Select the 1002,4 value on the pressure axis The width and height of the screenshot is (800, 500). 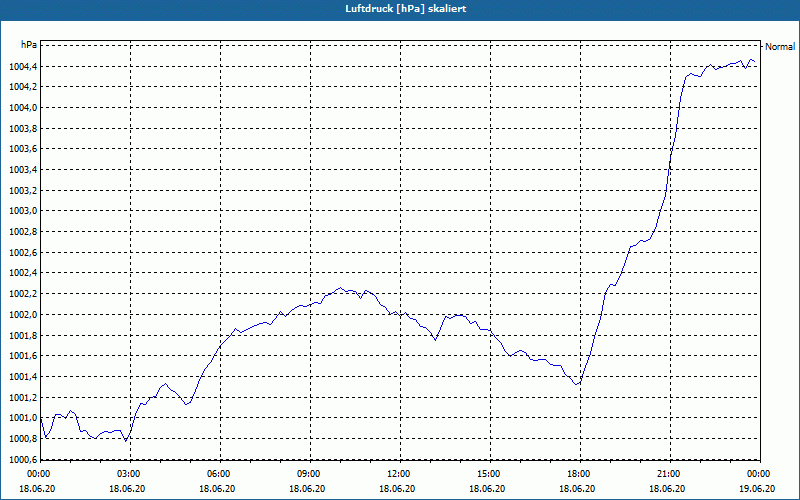(23, 273)
